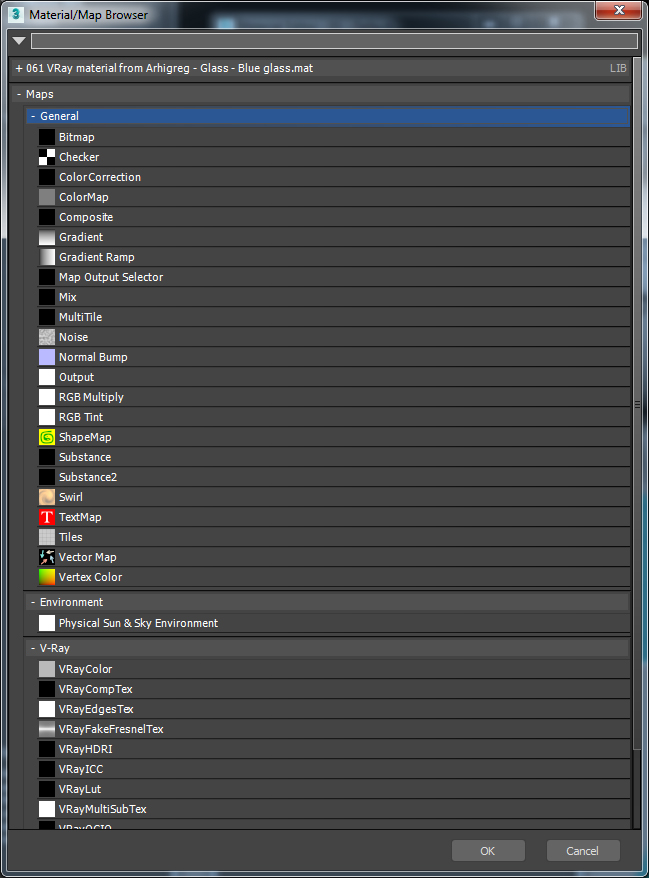Click the Vertex Color gradient icon
Image resolution: width=649 pixels, height=878 pixels.
pyautogui.click(x=47, y=577)
